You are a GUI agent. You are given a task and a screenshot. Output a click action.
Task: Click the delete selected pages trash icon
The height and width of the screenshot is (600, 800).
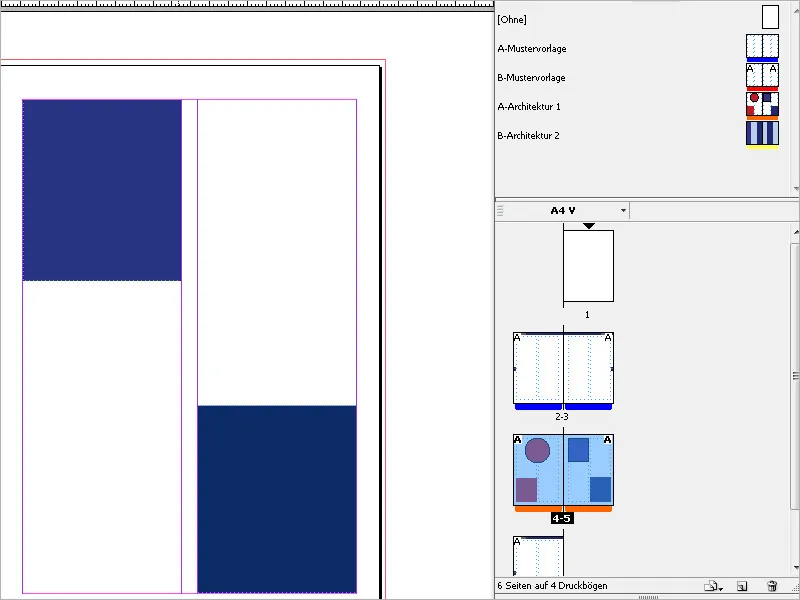tap(772, 586)
